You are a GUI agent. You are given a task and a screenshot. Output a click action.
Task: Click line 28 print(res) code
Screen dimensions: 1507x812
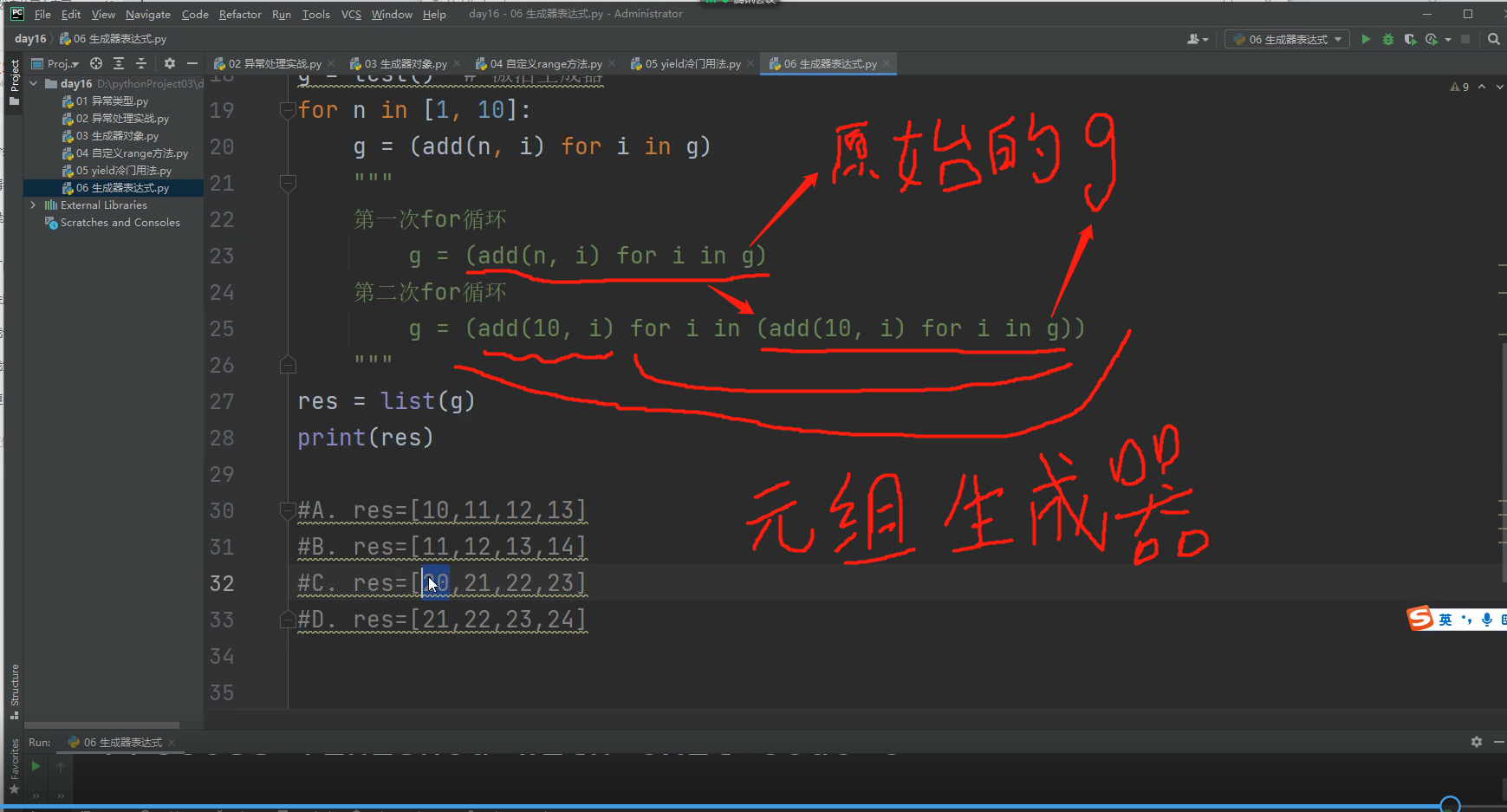[365, 438]
